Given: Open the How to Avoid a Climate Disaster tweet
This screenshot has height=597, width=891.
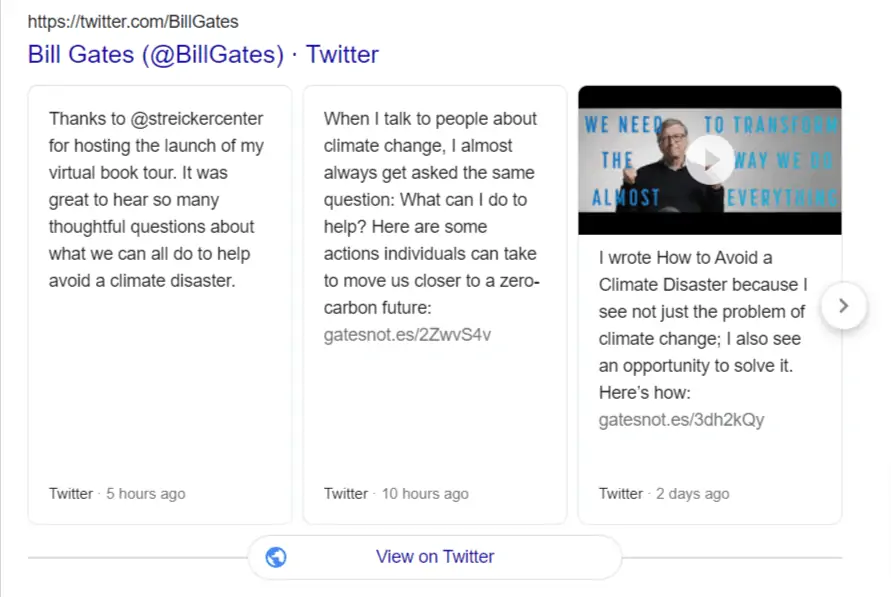Looking at the screenshot, I should 705,312.
